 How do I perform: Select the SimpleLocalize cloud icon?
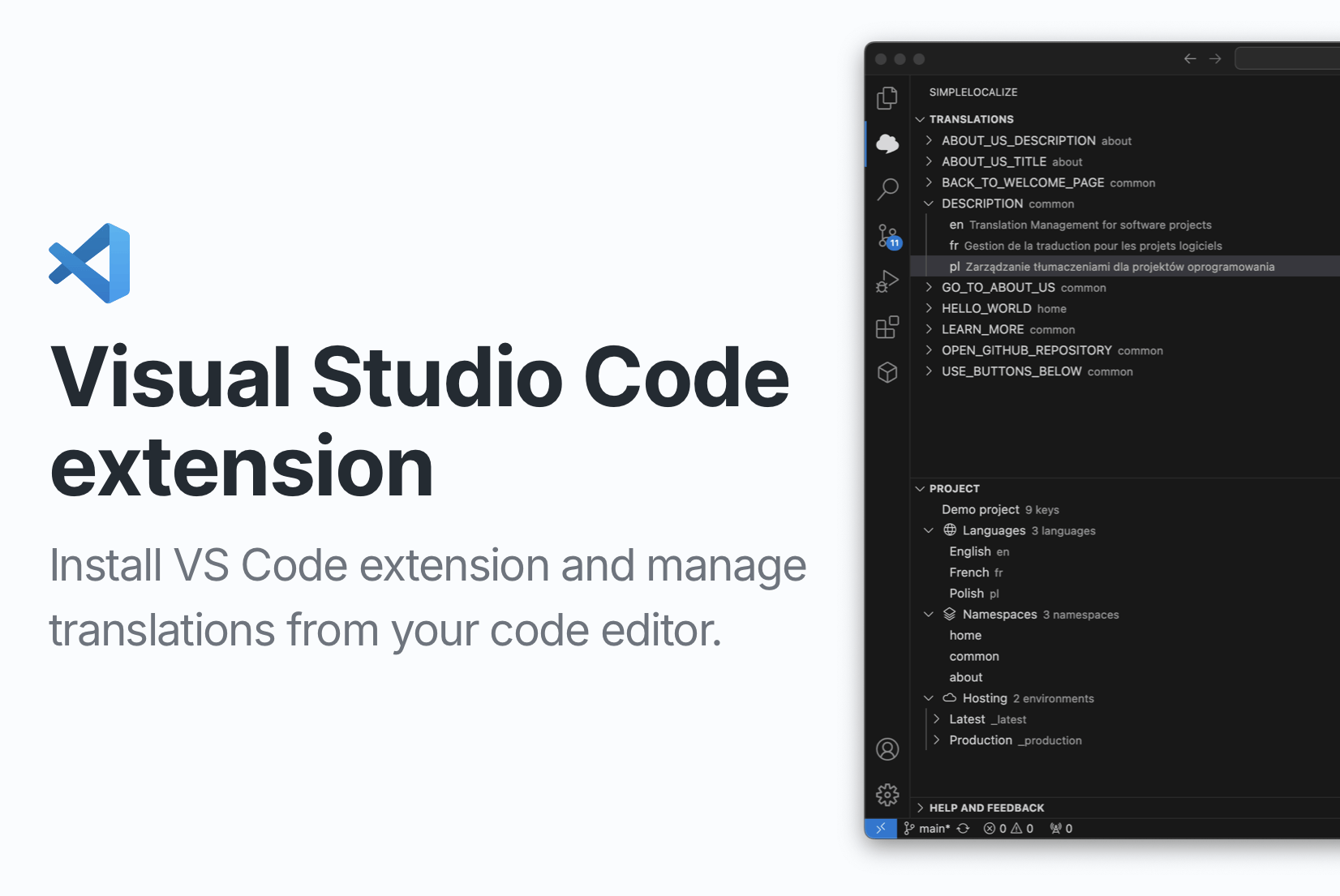pos(887,143)
